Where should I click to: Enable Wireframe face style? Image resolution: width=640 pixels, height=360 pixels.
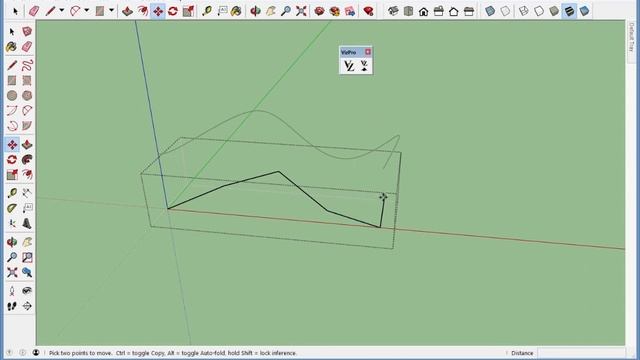(524, 11)
